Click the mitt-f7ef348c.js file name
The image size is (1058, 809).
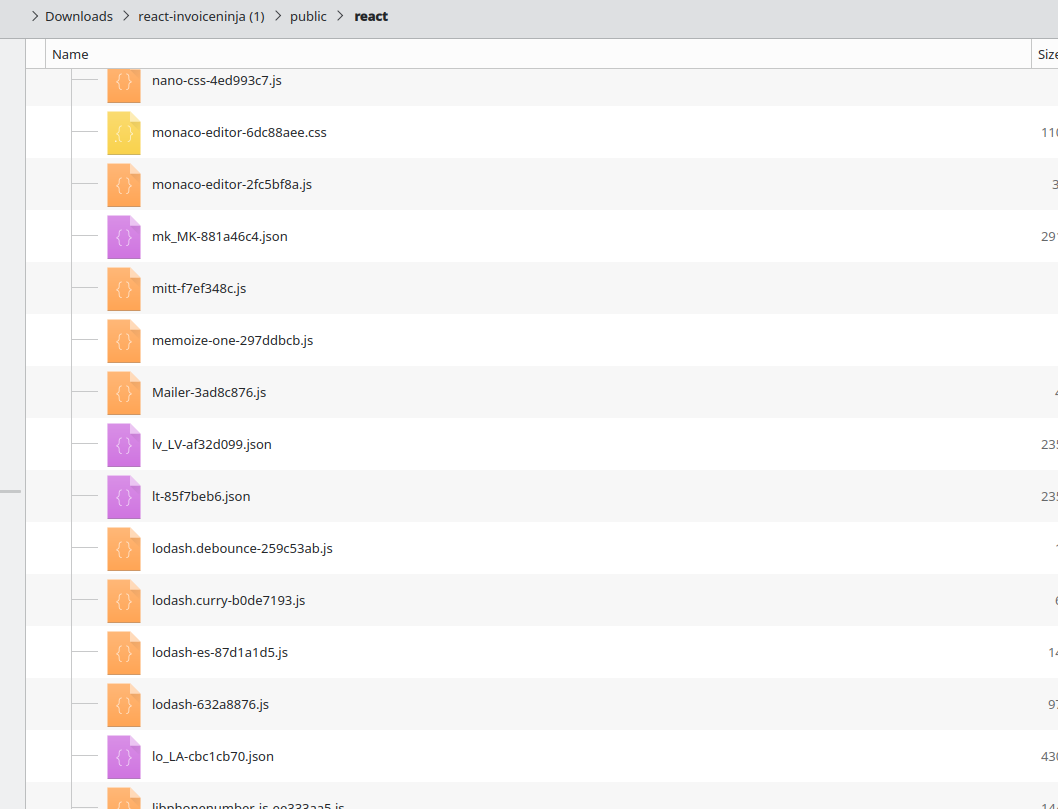[x=198, y=288]
